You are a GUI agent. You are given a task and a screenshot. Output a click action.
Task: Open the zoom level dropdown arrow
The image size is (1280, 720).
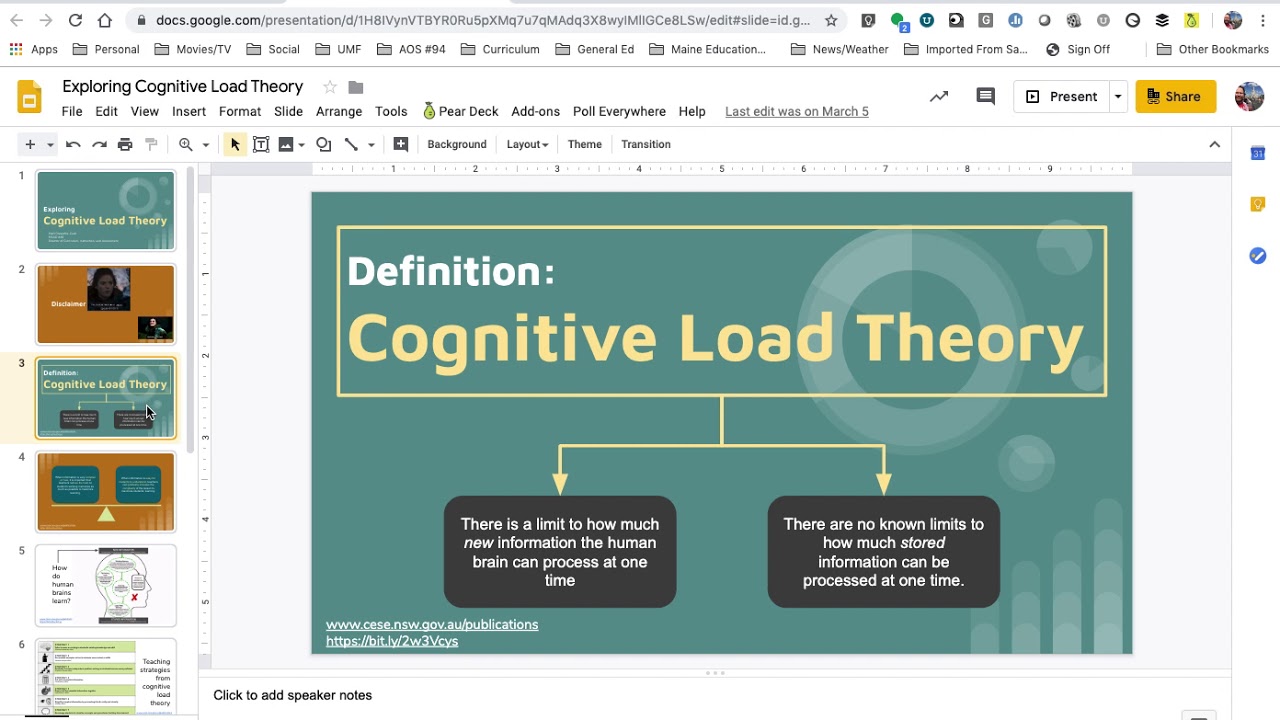click(x=206, y=144)
